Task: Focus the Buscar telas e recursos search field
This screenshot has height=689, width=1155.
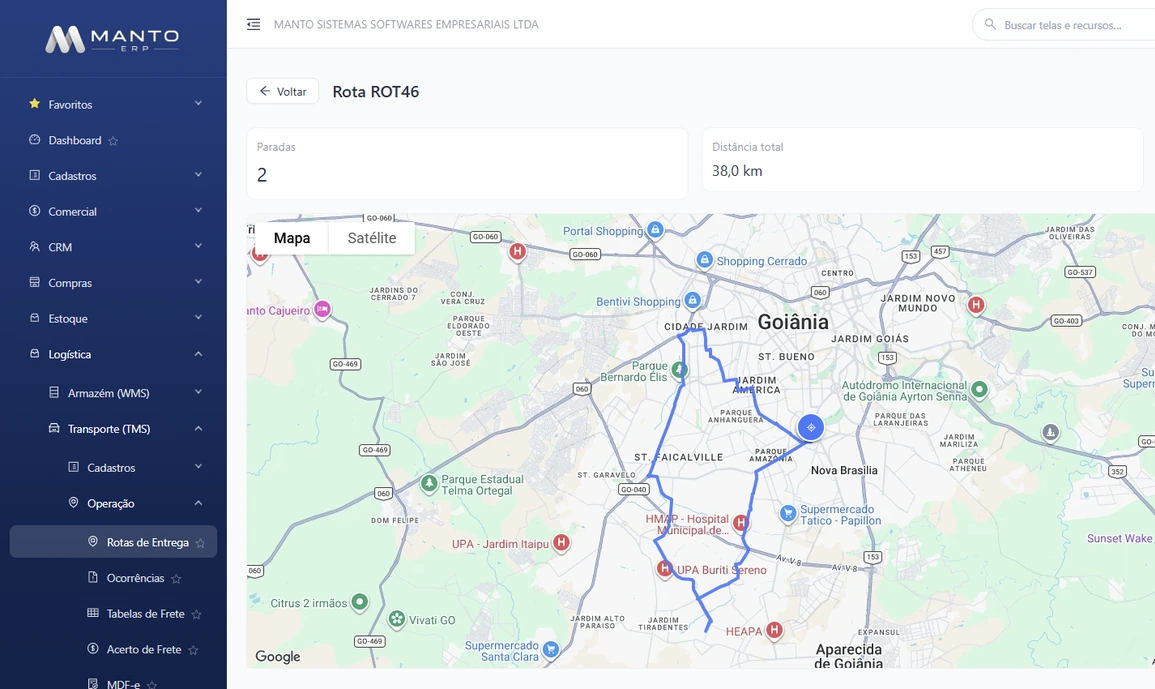Action: coord(1064,24)
